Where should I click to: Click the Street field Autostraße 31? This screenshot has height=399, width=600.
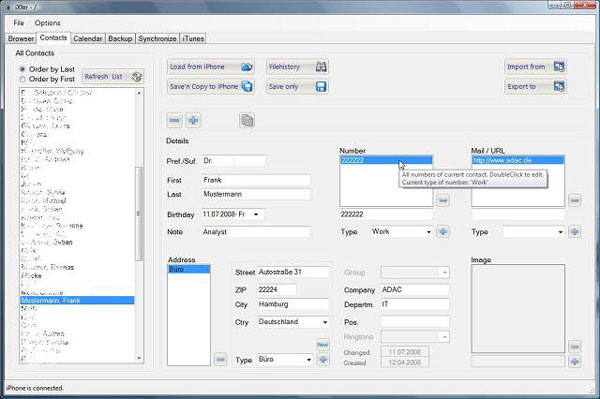[x=293, y=272]
